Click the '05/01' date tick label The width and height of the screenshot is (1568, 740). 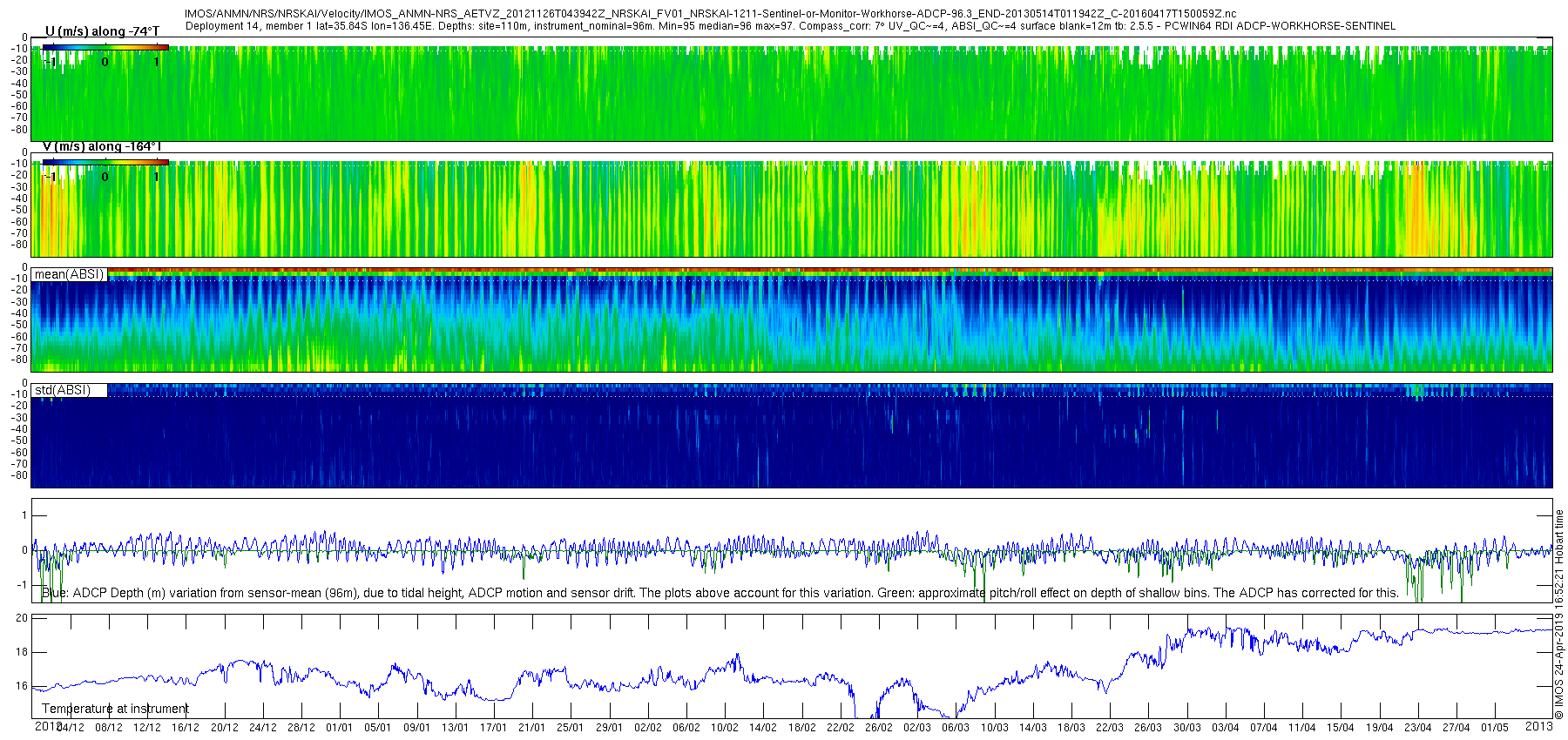pyautogui.click(x=377, y=728)
